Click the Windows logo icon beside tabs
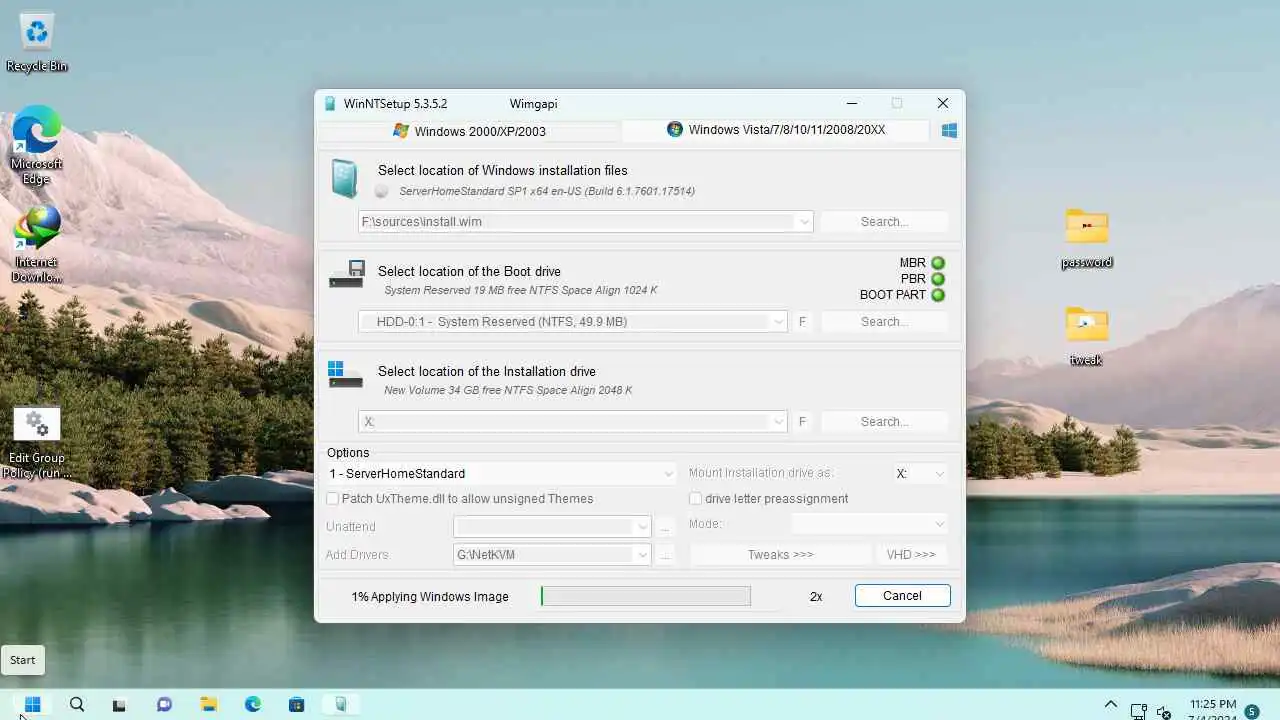This screenshot has width=1280, height=720. [x=949, y=130]
